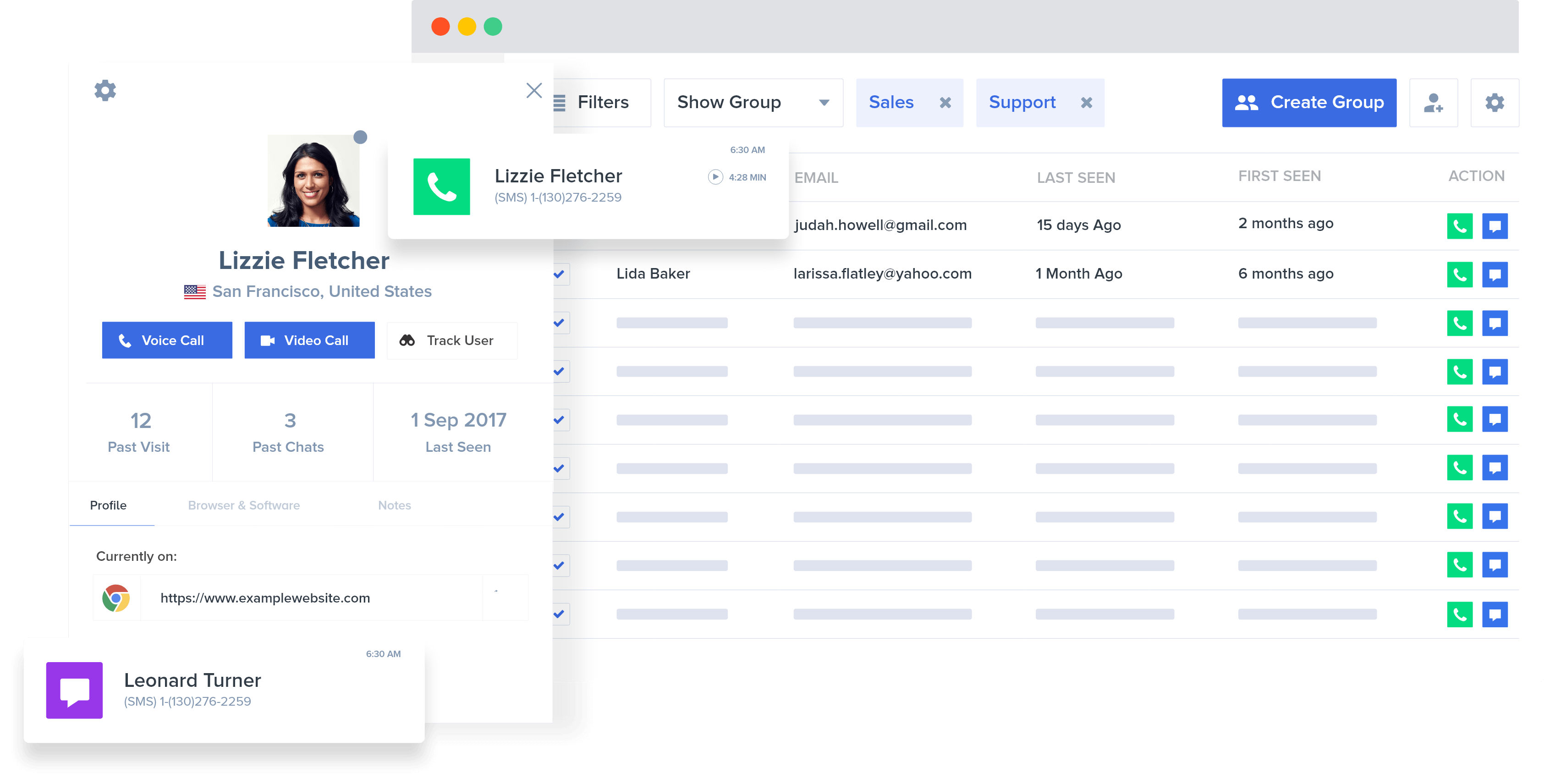This screenshot has width=1544, height=784.
Task: Toggle the checkbox beside Lida Baker
Action: pyautogui.click(x=560, y=274)
